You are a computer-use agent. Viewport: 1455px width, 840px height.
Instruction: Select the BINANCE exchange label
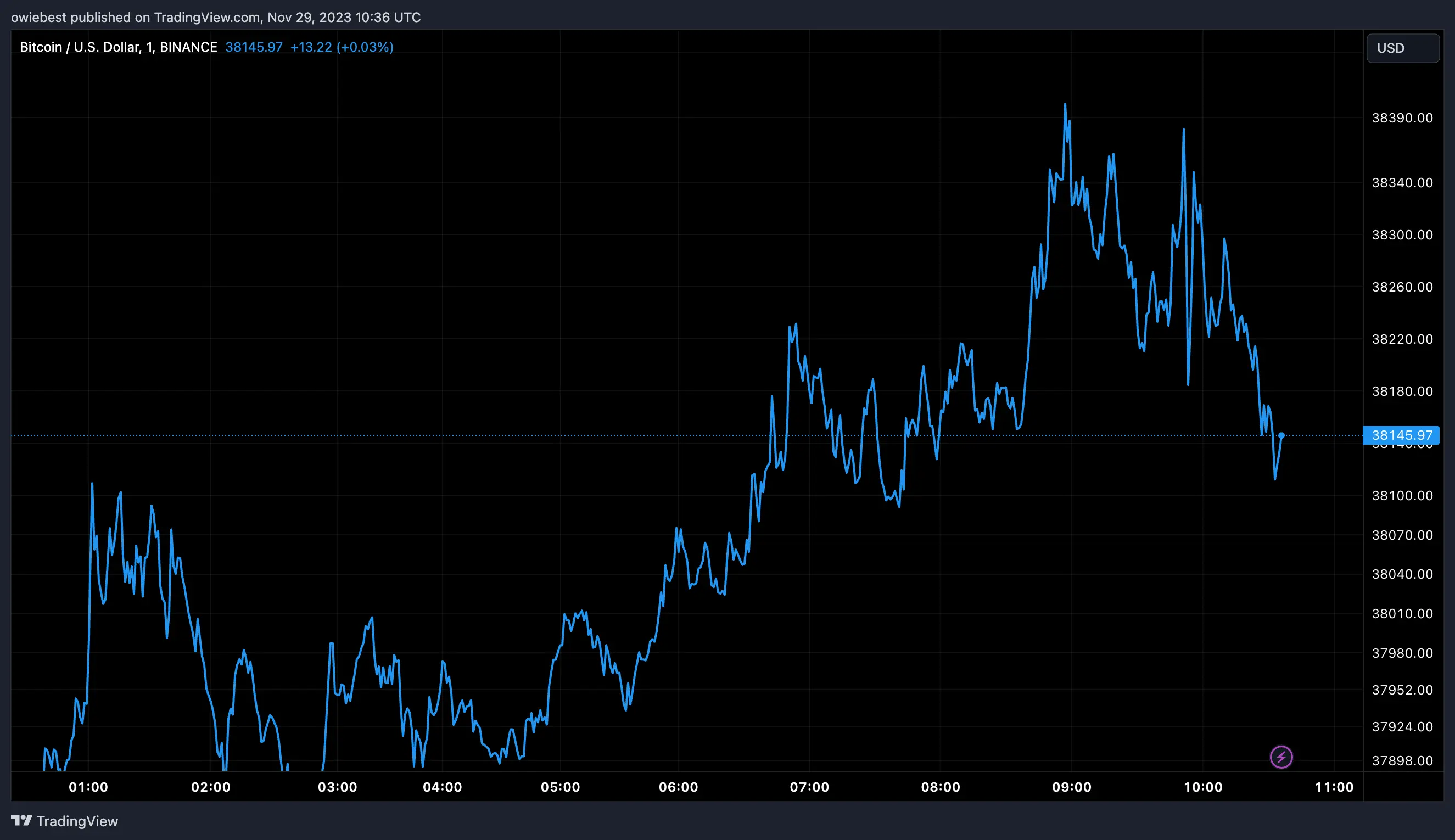pyautogui.click(x=188, y=47)
